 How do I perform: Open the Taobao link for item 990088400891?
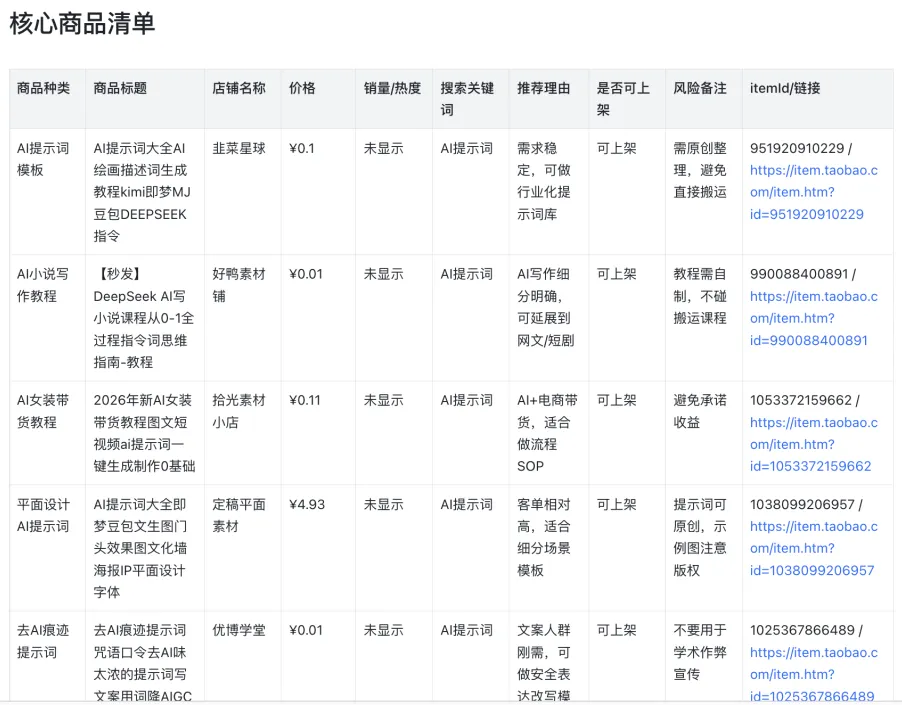coord(813,318)
